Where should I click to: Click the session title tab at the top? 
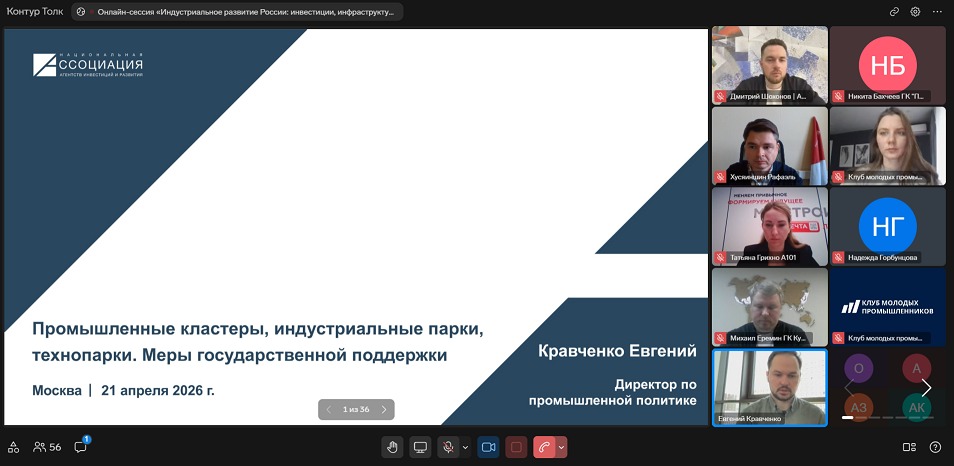point(242,12)
